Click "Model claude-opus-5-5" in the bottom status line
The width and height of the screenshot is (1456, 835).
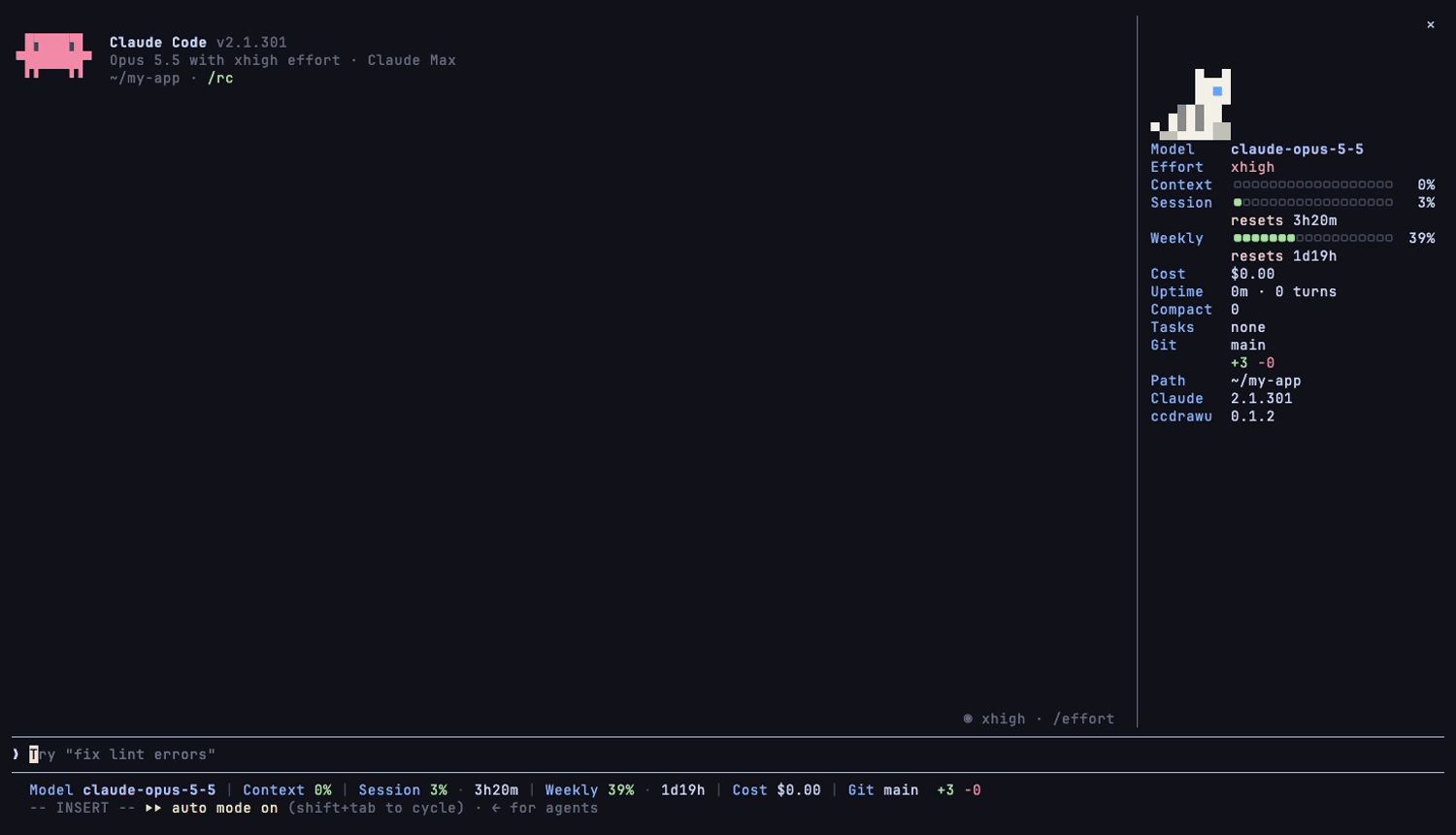[x=122, y=790]
